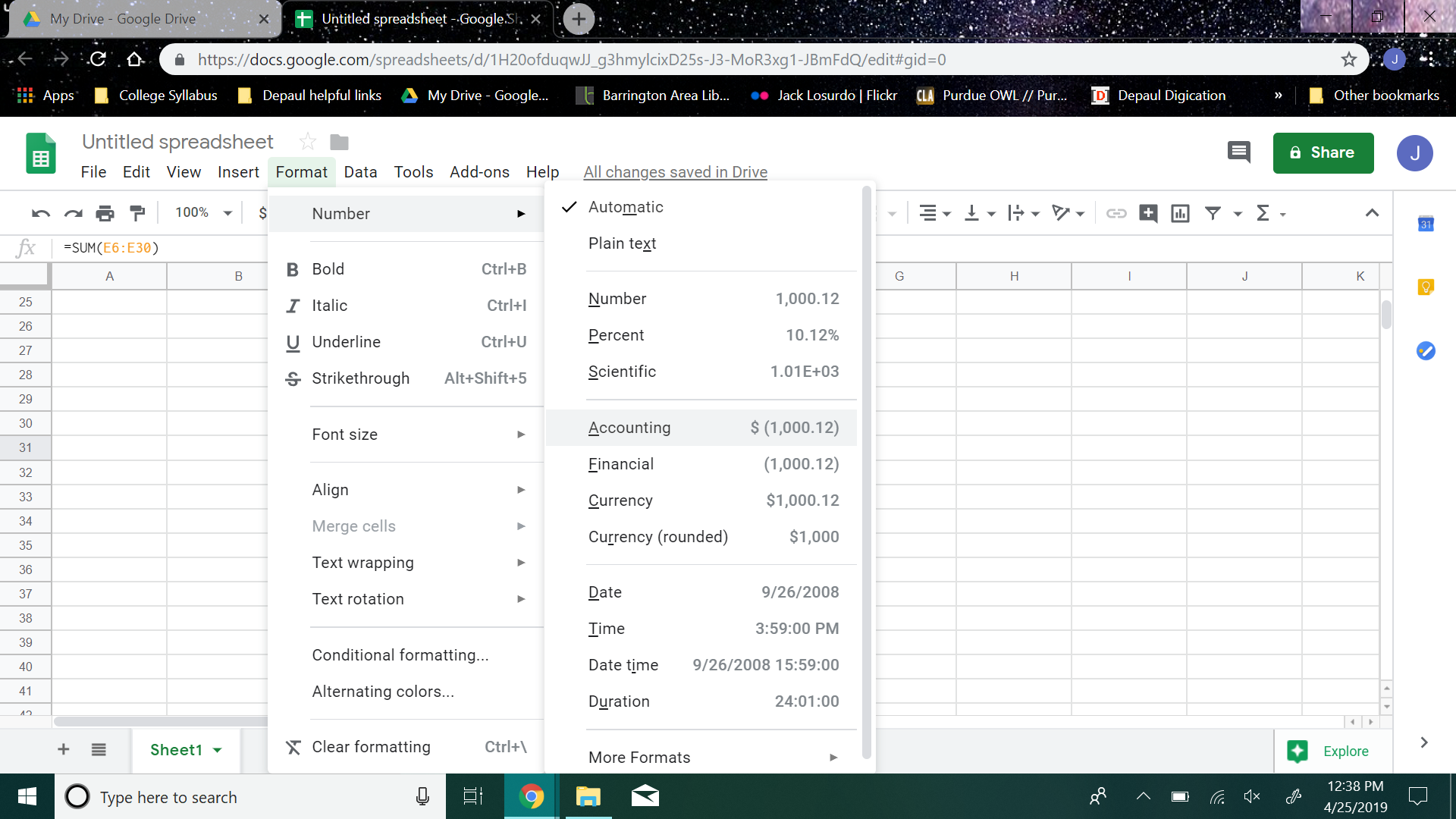The image size is (1456, 819).
Task: Click All changes saved in Drive link
Action: [x=675, y=172]
